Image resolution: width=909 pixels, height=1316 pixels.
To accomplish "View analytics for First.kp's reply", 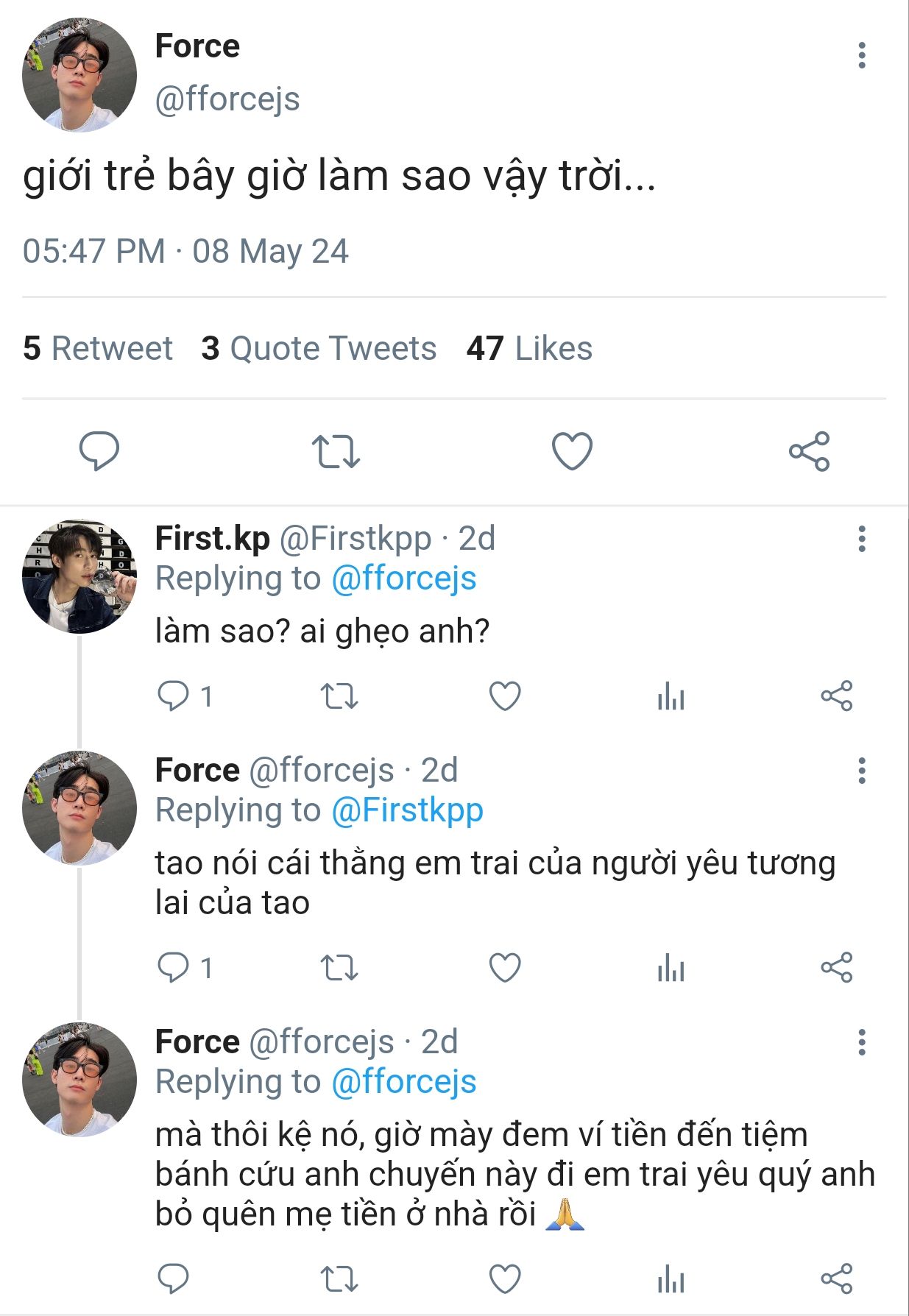I will [671, 696].
